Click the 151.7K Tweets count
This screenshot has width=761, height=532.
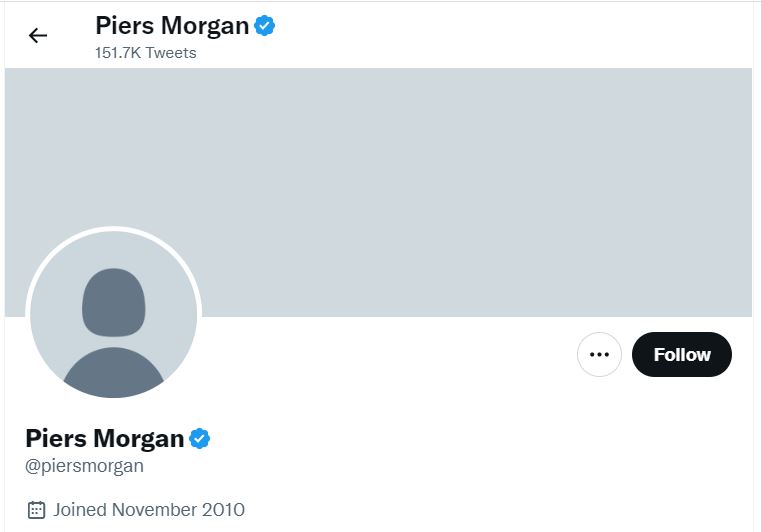click(x=146, y=52)
